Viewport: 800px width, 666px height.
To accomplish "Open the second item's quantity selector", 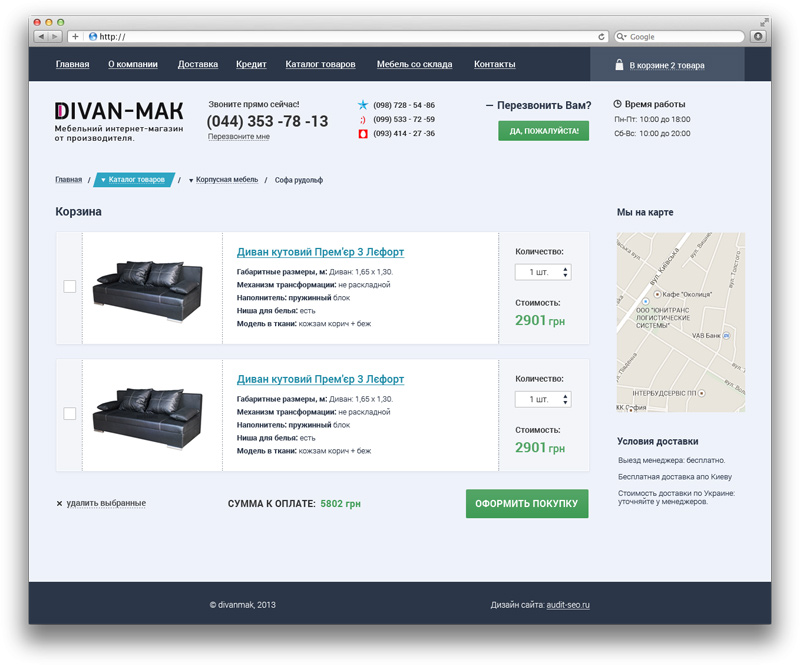I will click(543, 399).
